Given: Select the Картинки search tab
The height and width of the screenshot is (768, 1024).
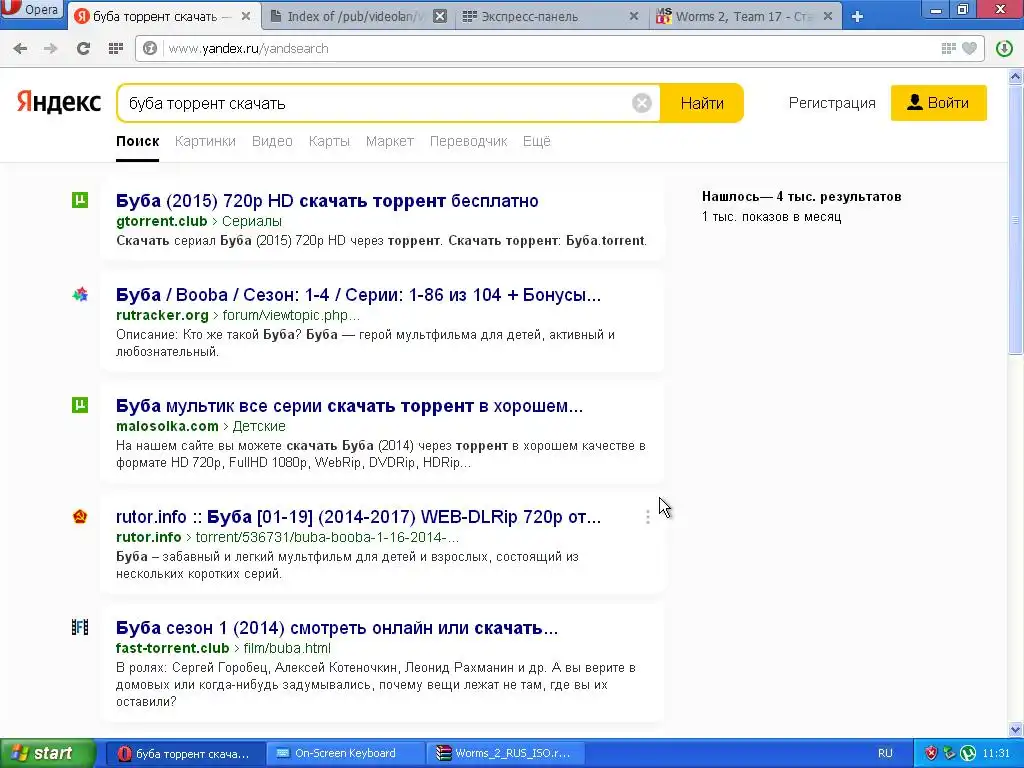Looking at the screenshot, I should [205, 141].
